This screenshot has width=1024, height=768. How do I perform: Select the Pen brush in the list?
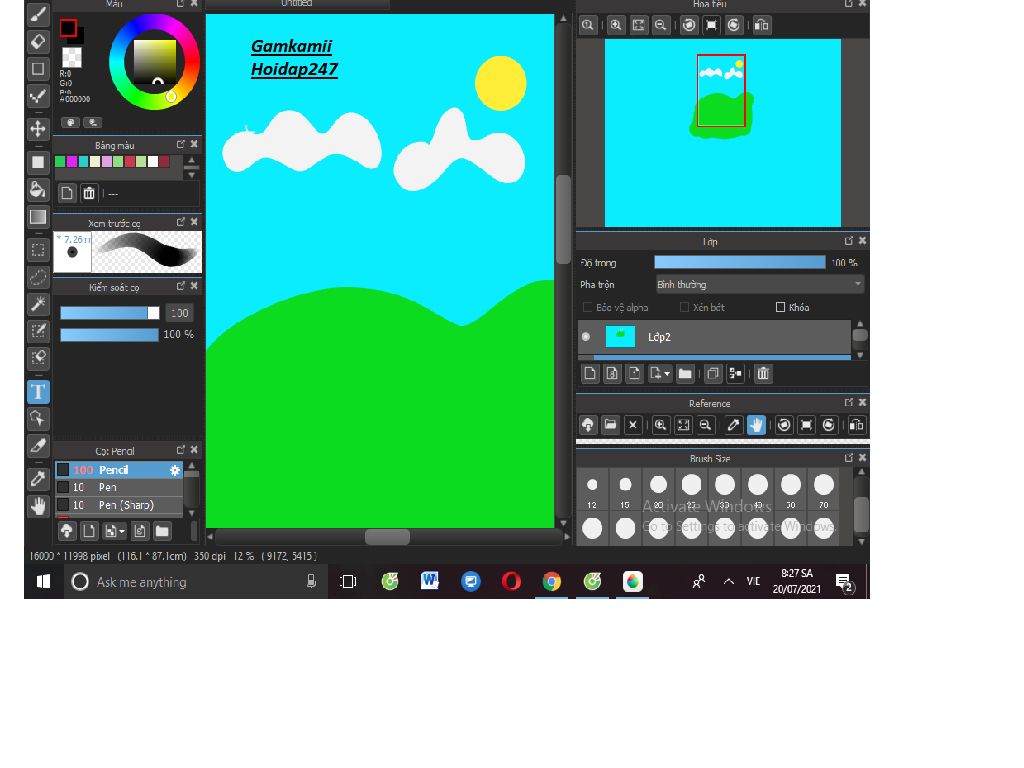pos(119,487)
